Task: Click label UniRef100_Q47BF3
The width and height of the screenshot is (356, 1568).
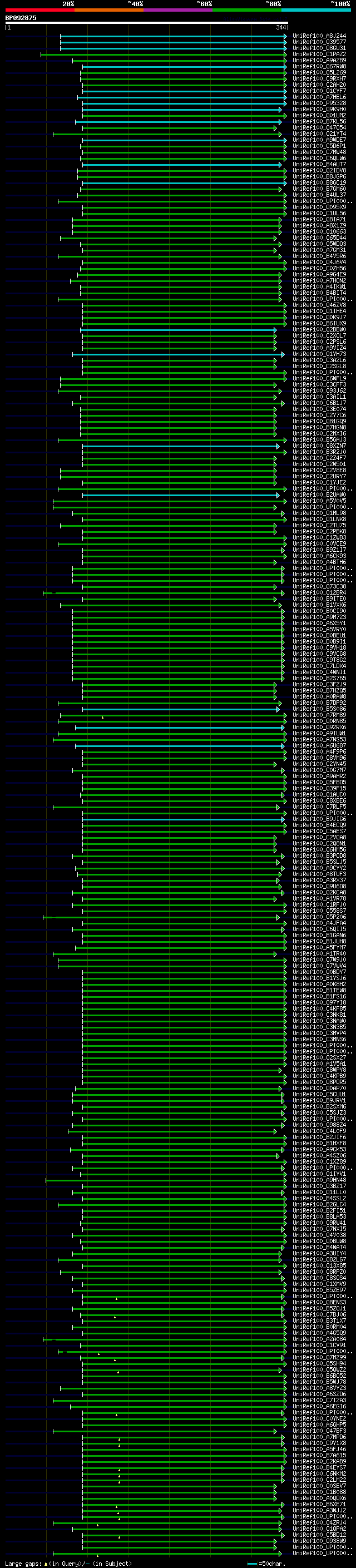Action: 319,1431
